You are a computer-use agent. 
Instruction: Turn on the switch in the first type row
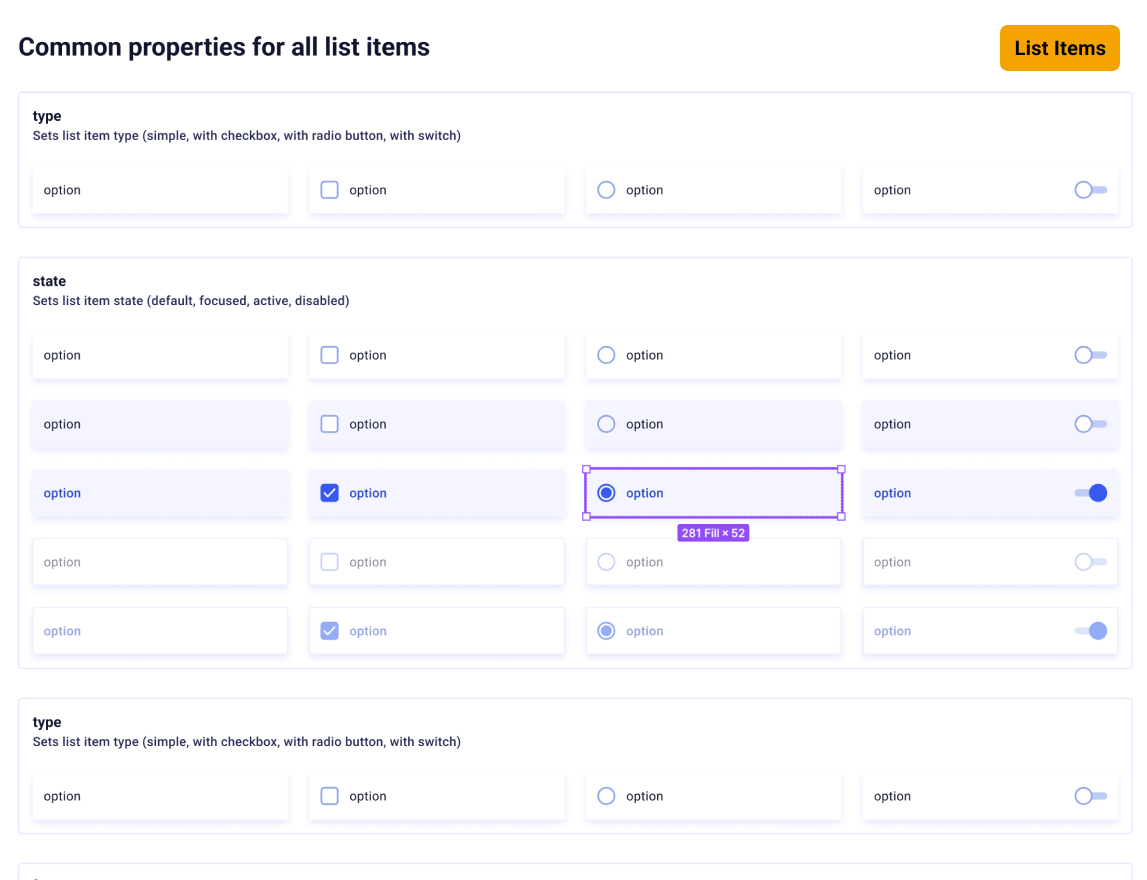click(1092, 189)
